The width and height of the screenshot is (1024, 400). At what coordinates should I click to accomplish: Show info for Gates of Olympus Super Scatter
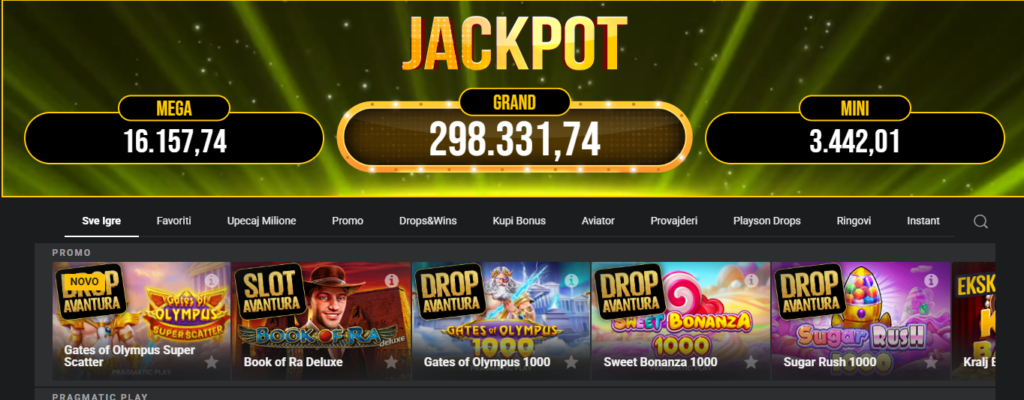211,280
